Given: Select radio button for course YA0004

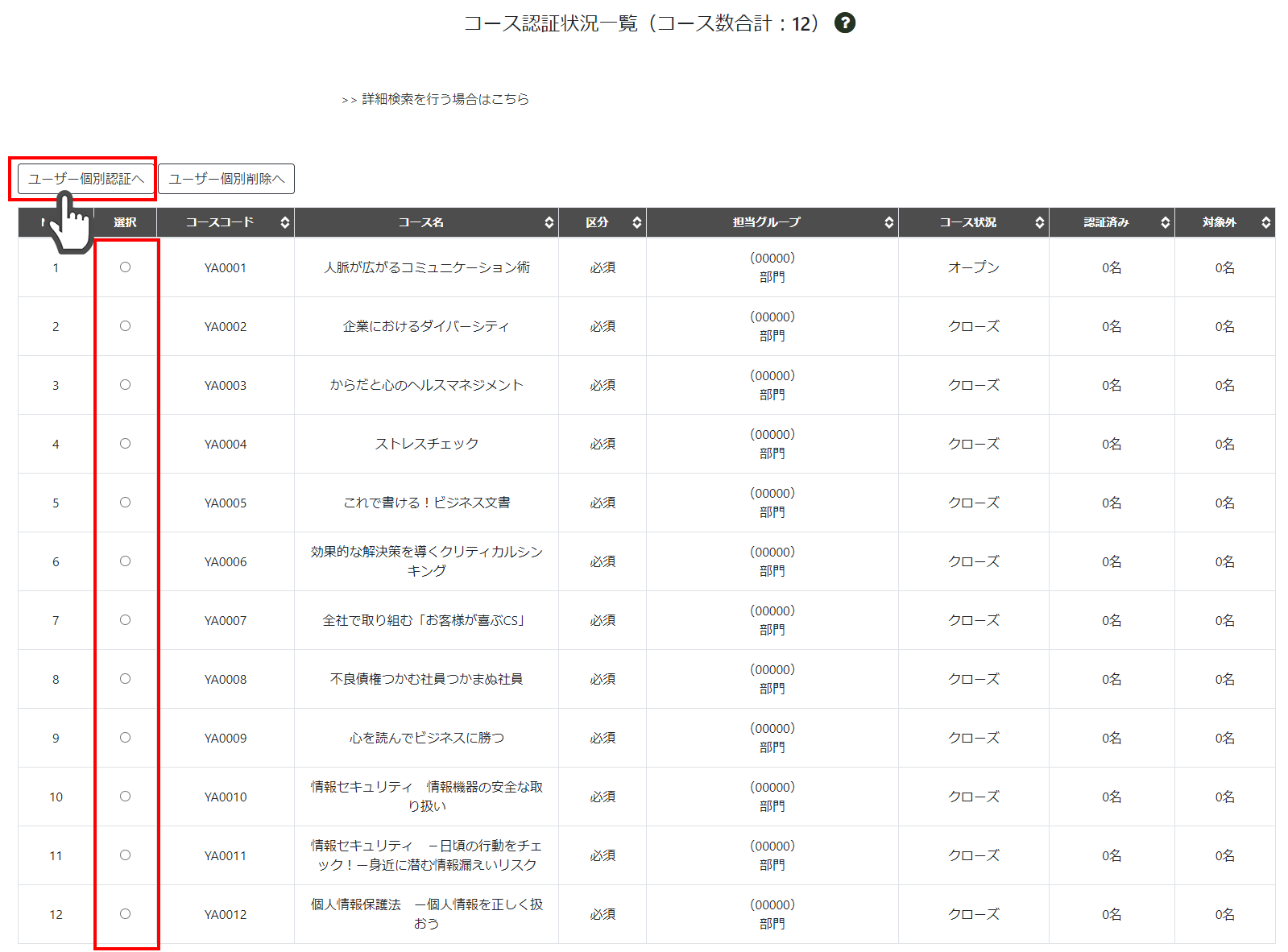Looking at the screenshot, I should (125, 444).
